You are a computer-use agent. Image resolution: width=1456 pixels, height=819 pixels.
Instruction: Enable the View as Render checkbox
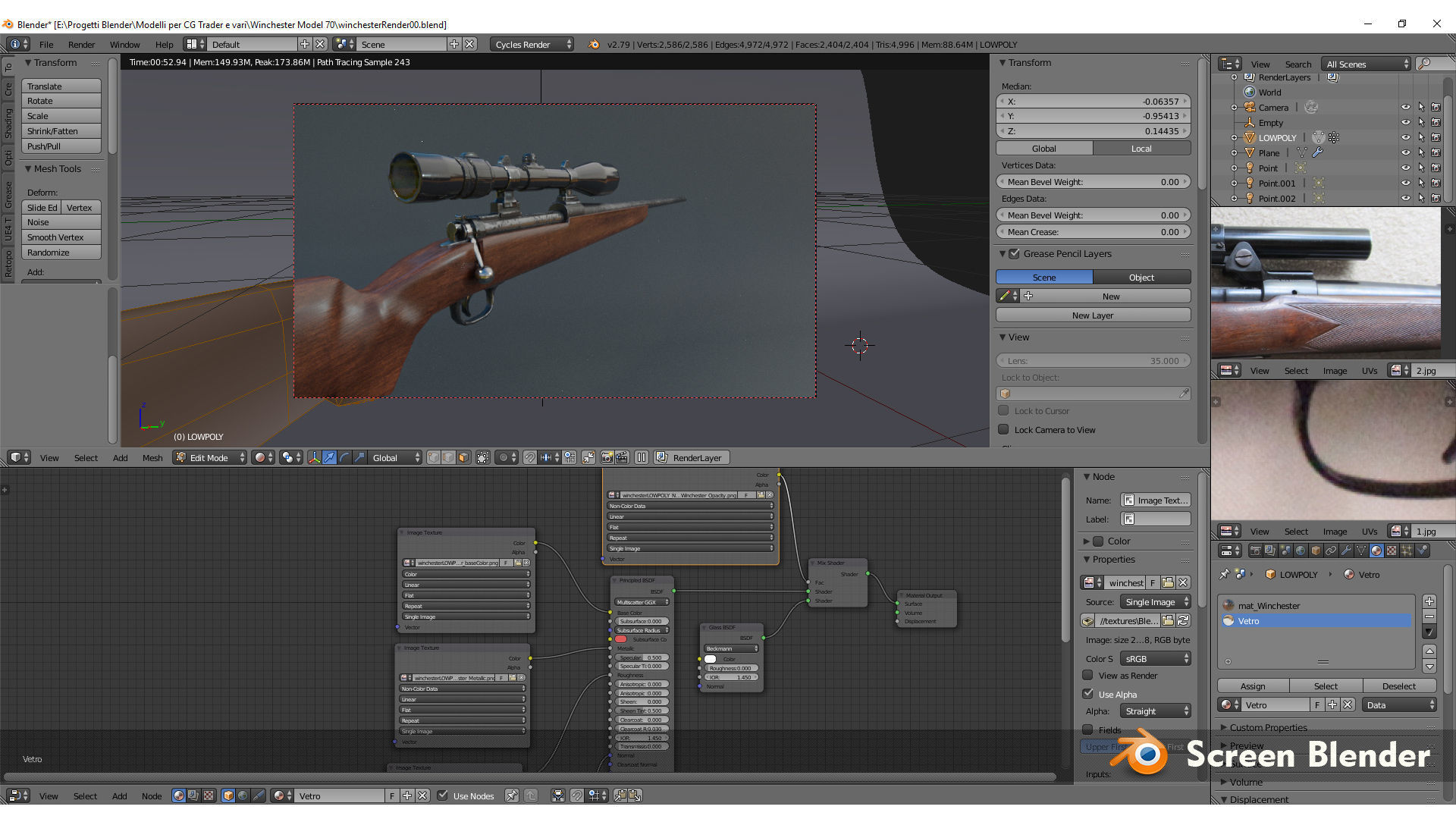pyautogui.click(x=1087, y=675)
